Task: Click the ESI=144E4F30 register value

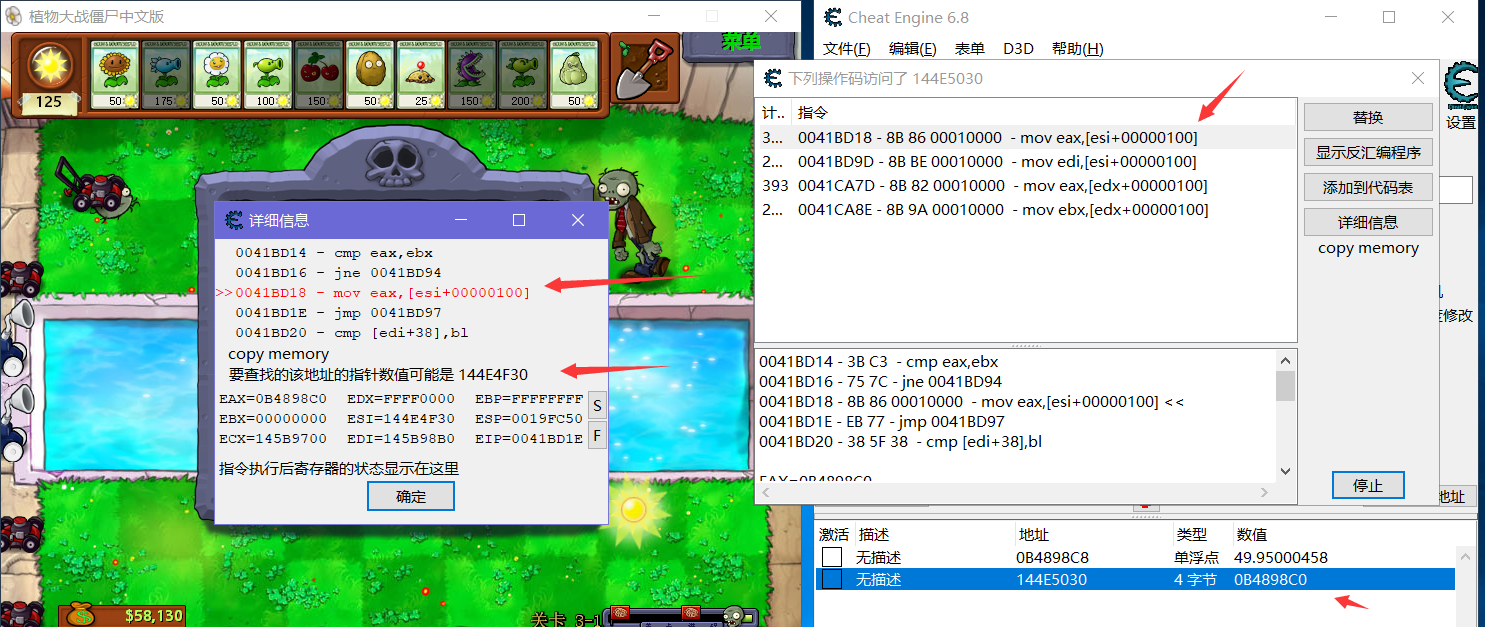Action: point(400,419)
